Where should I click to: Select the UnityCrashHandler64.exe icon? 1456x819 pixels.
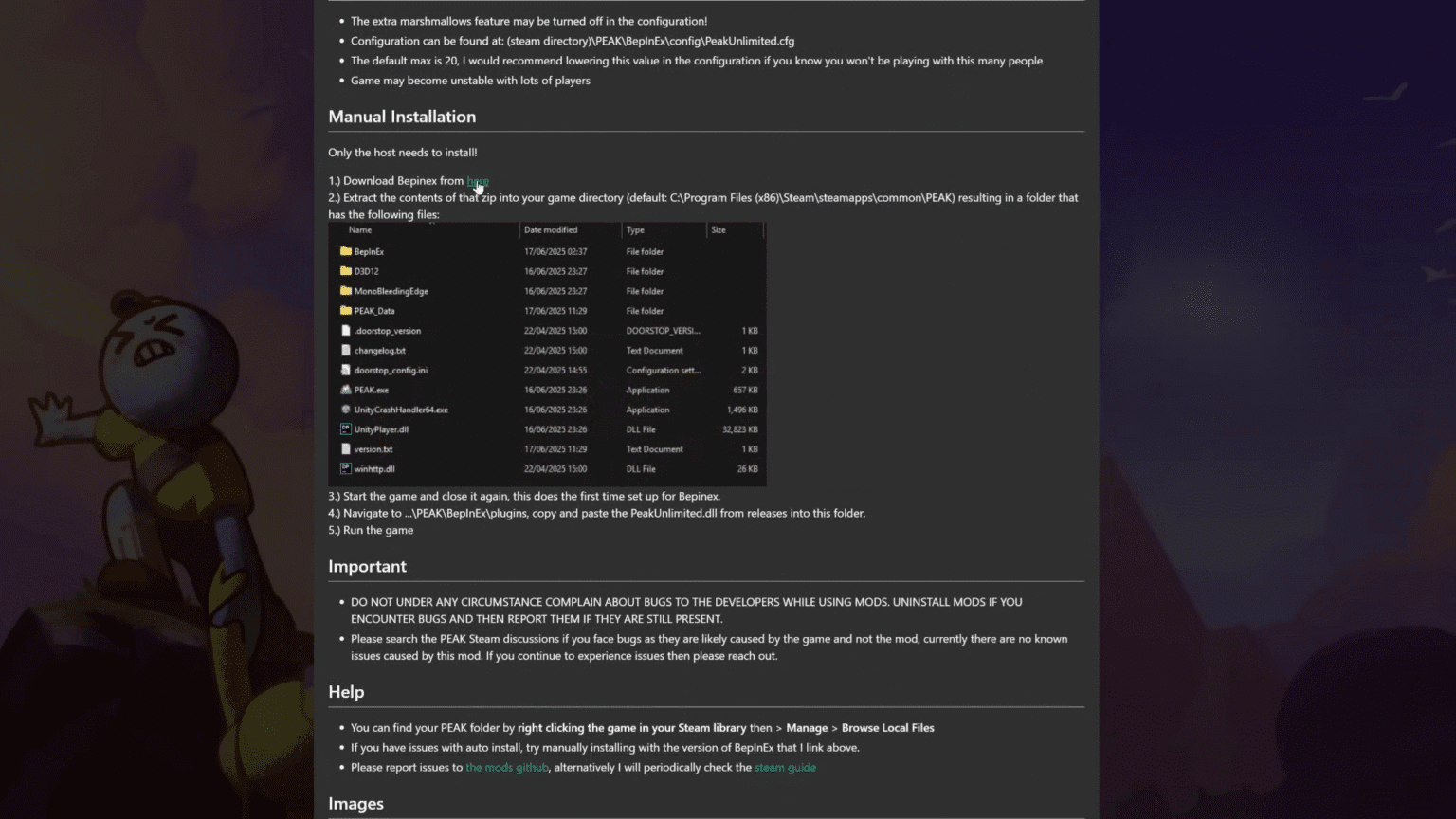[346, 409]
